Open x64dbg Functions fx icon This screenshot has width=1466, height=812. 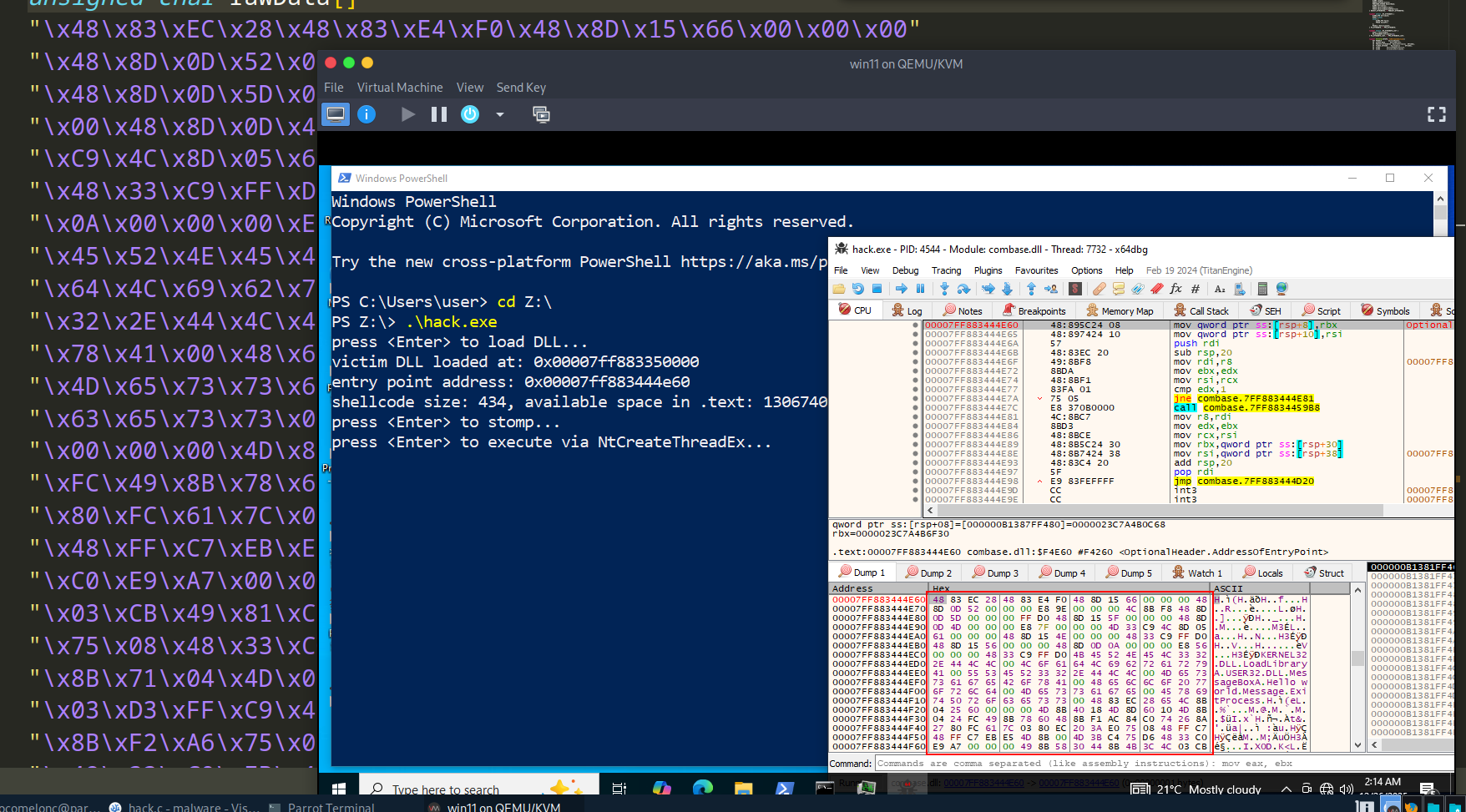[1175, 289]
